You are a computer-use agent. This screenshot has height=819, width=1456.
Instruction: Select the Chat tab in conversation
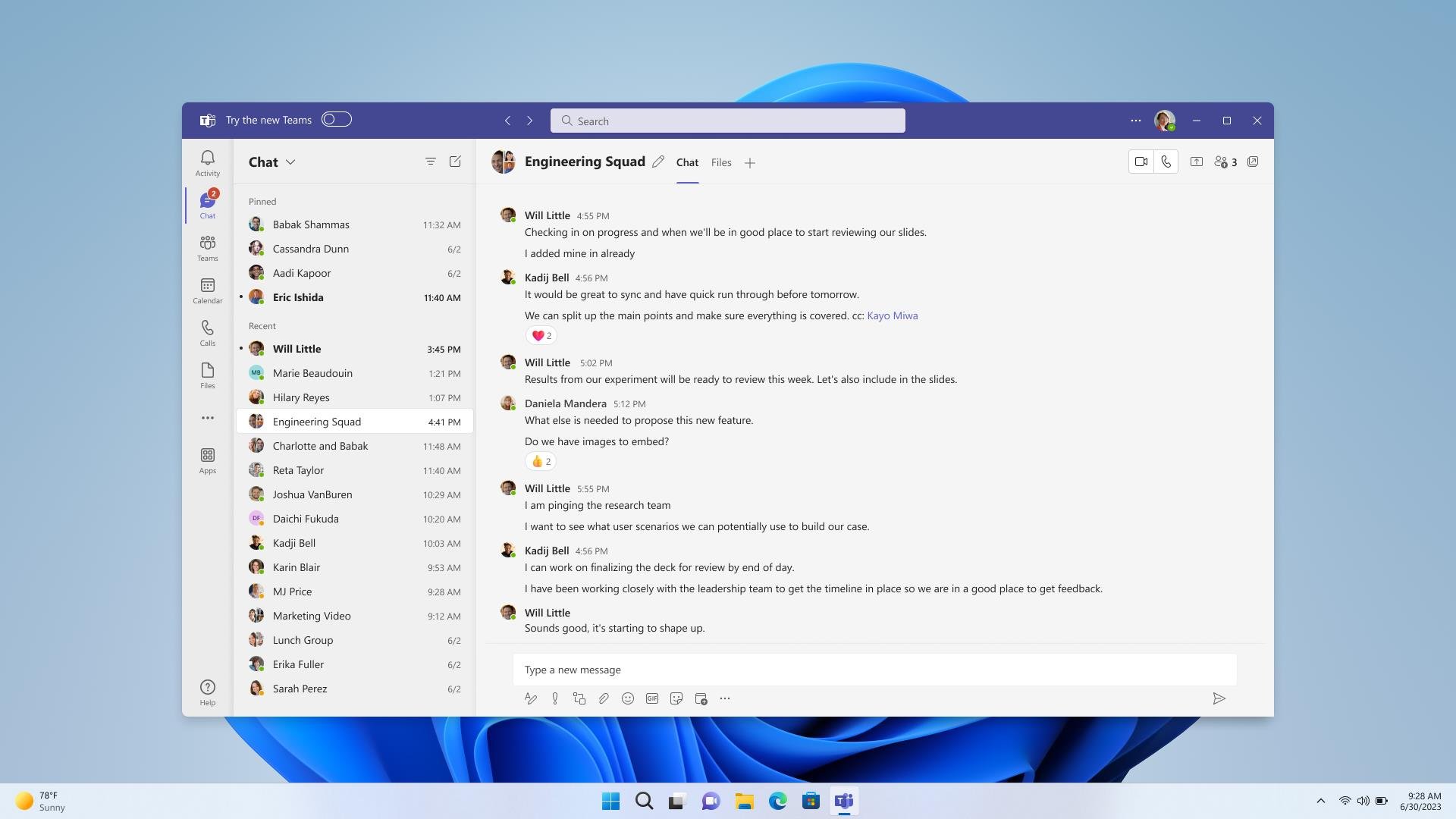pos(687,162)
